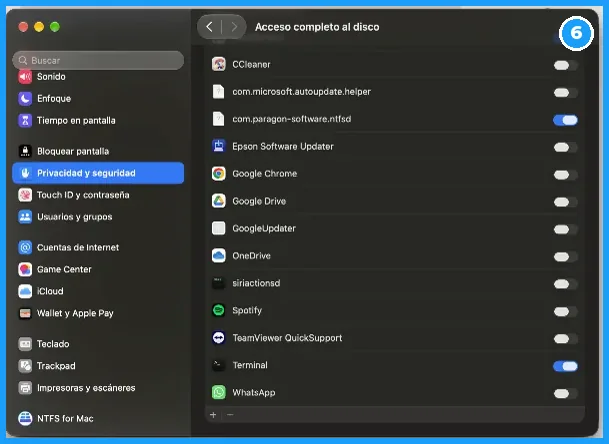This screenshot has width=609, height=444.
Task: Toggle the OneDrive access switch
Action: [565, 257]
